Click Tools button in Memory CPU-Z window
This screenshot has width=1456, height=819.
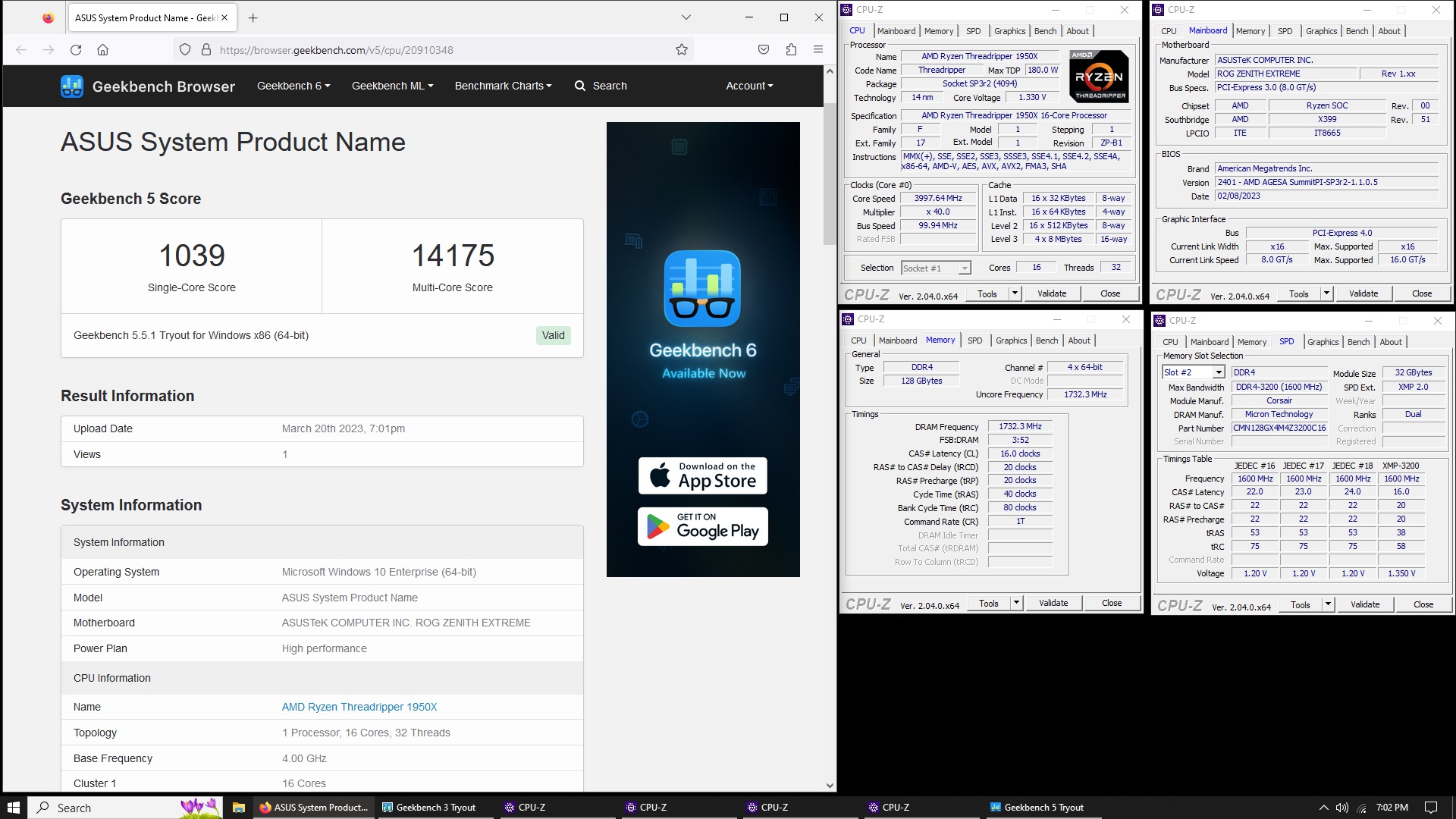point(988,603)
